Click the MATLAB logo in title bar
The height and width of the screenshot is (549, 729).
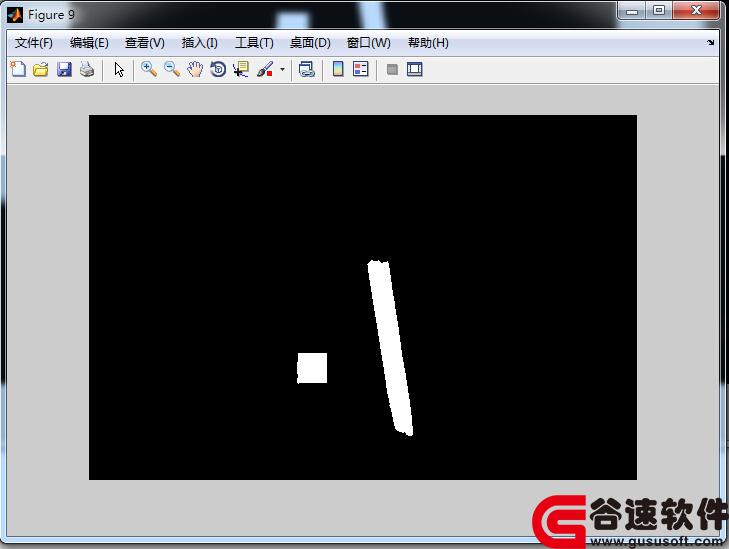(x=15, y=15)
